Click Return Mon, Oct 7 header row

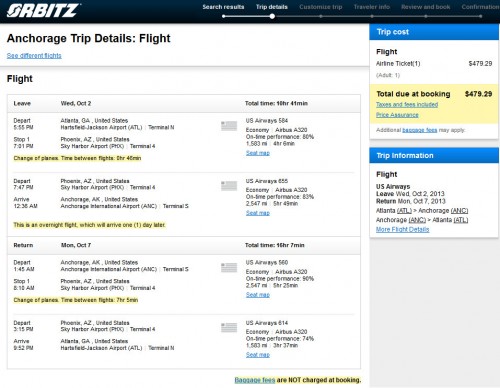[x=184, y=245]
